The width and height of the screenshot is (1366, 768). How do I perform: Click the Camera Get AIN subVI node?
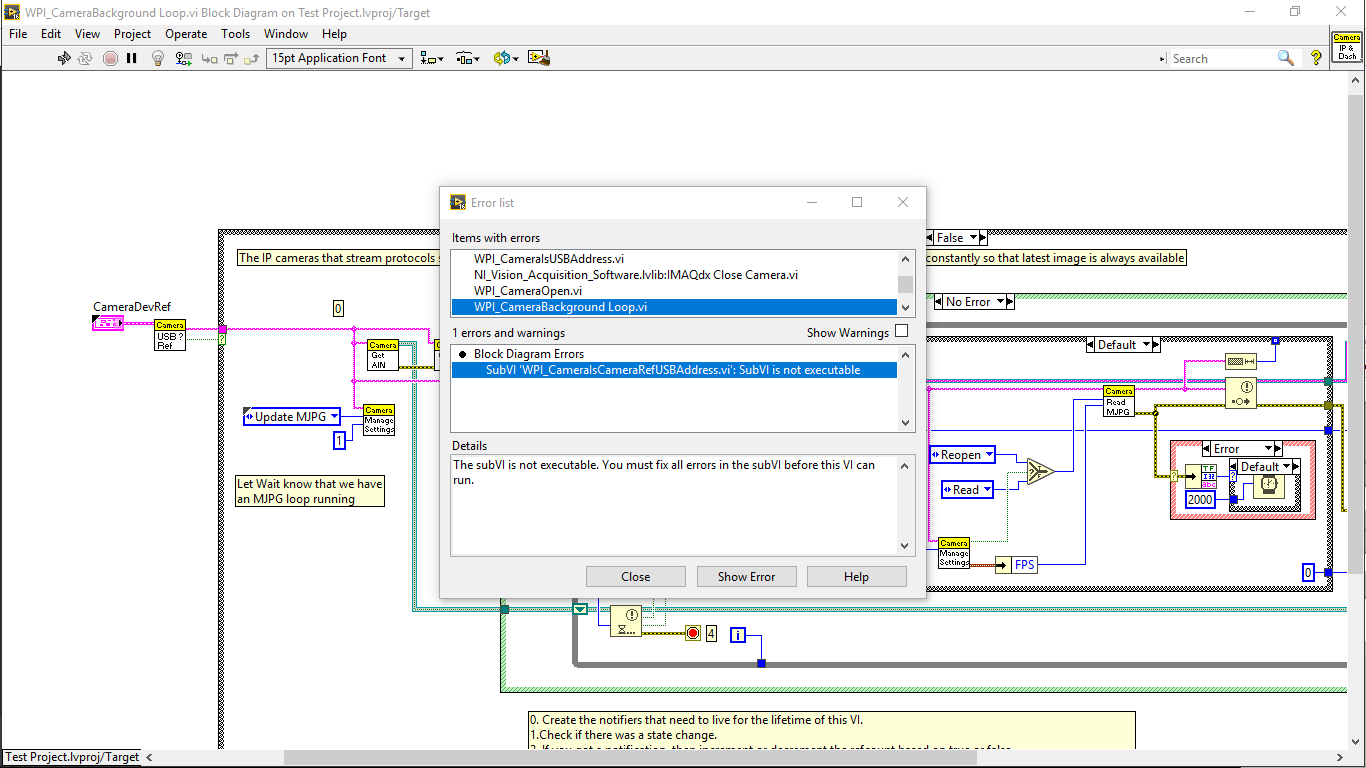(x=383, y=355)
